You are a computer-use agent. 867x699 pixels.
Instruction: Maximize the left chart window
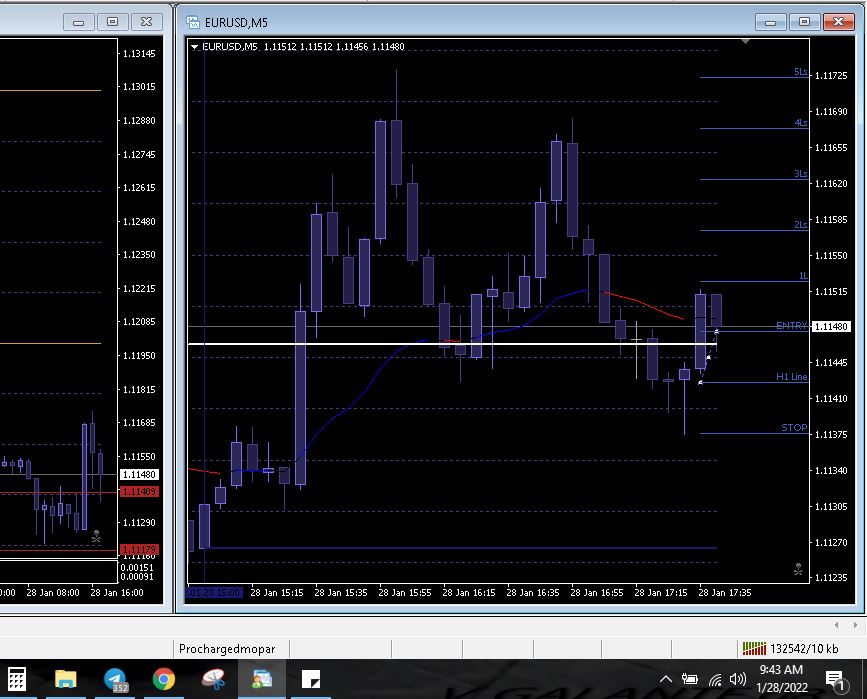pyautogui.click(x=112, y=21)
